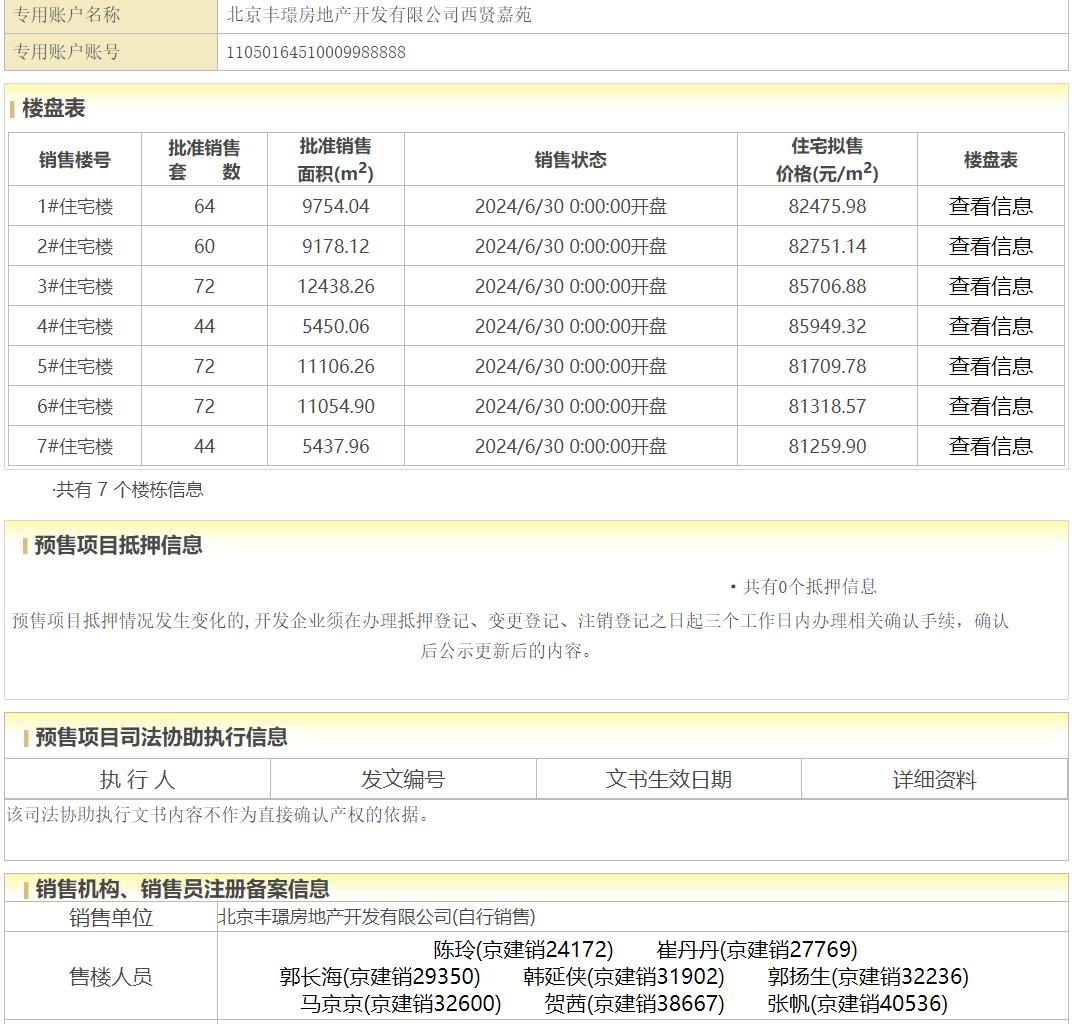The height and width of the screenshot is (1024, 1074).
Task: Click the price value 82751.14
Action: [827, 246]
